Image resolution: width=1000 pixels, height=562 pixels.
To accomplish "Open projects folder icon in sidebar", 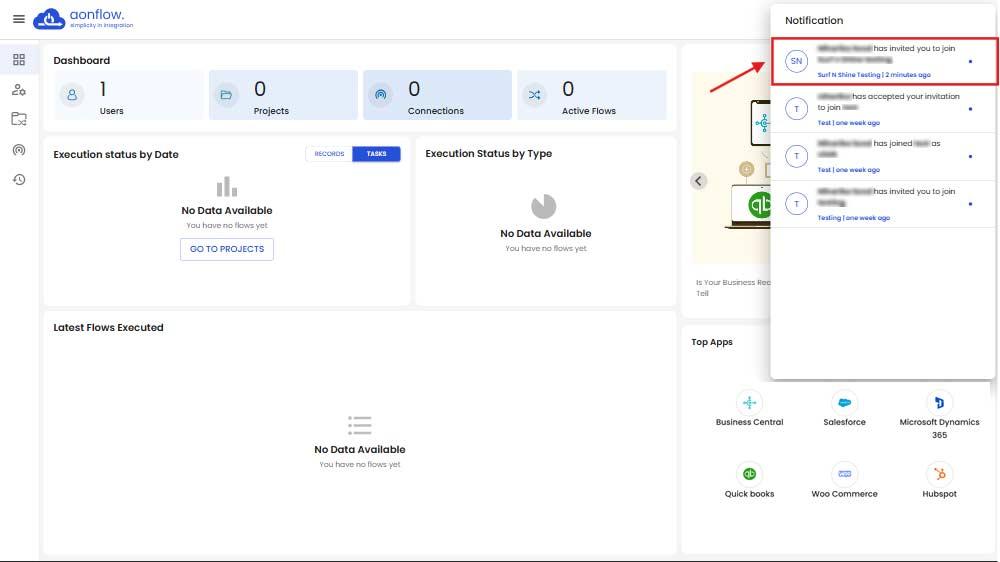I will (x=18, y=120).
